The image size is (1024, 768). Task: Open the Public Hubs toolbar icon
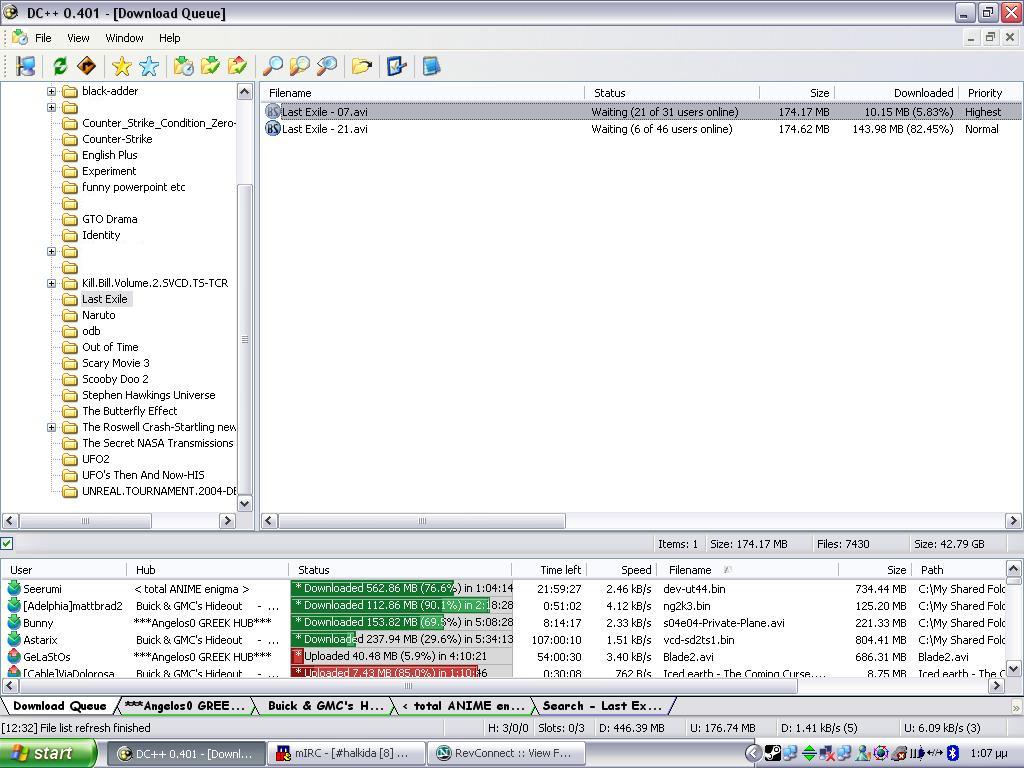tap(26, 66)
